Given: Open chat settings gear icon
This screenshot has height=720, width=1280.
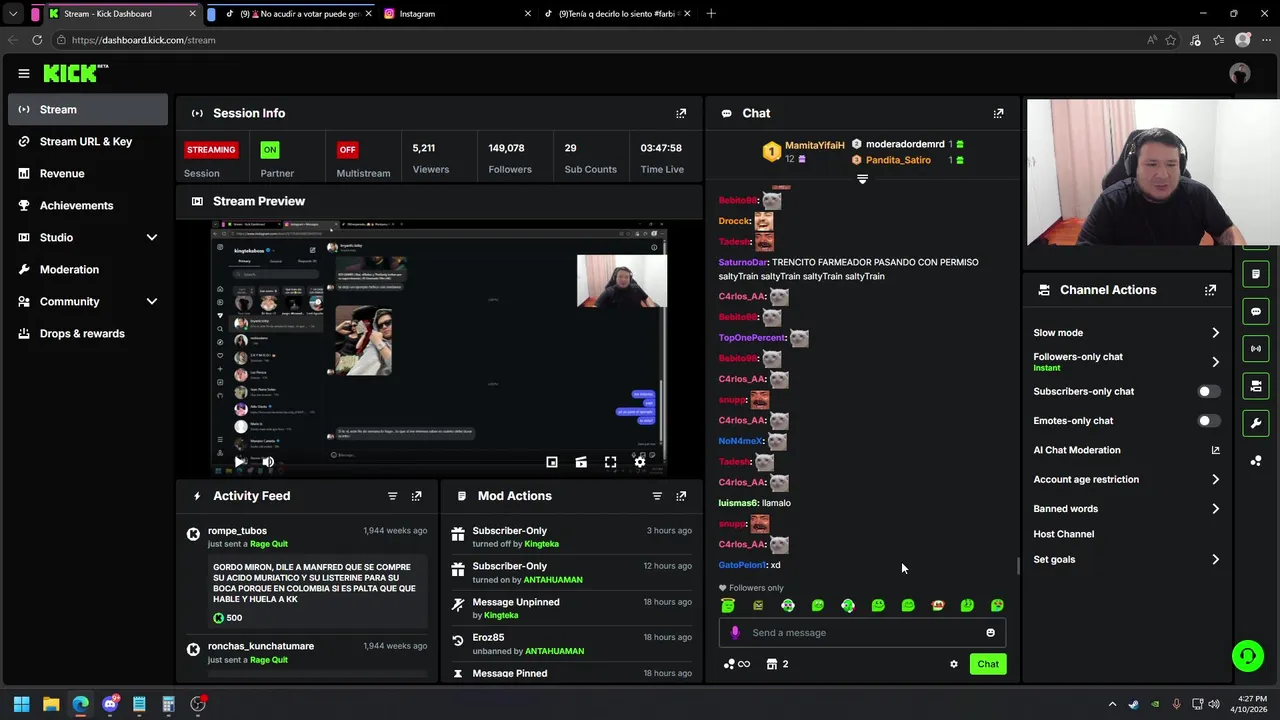Looking at the screenshot, I should coord(954,664).
